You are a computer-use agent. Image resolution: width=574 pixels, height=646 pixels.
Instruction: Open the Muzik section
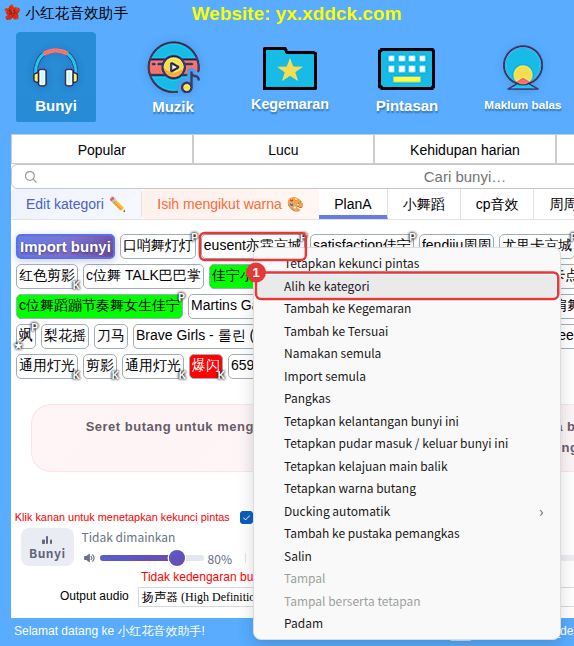click(173, 78)
